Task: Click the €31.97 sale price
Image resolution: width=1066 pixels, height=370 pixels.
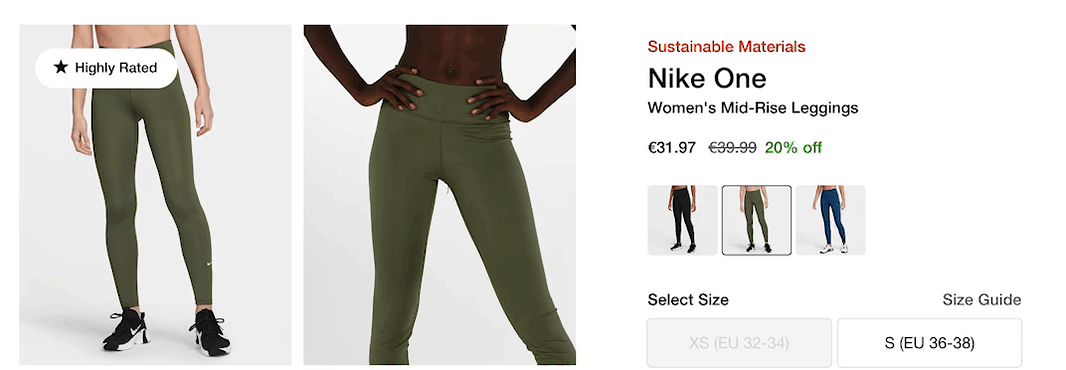Action: [672, 148]
